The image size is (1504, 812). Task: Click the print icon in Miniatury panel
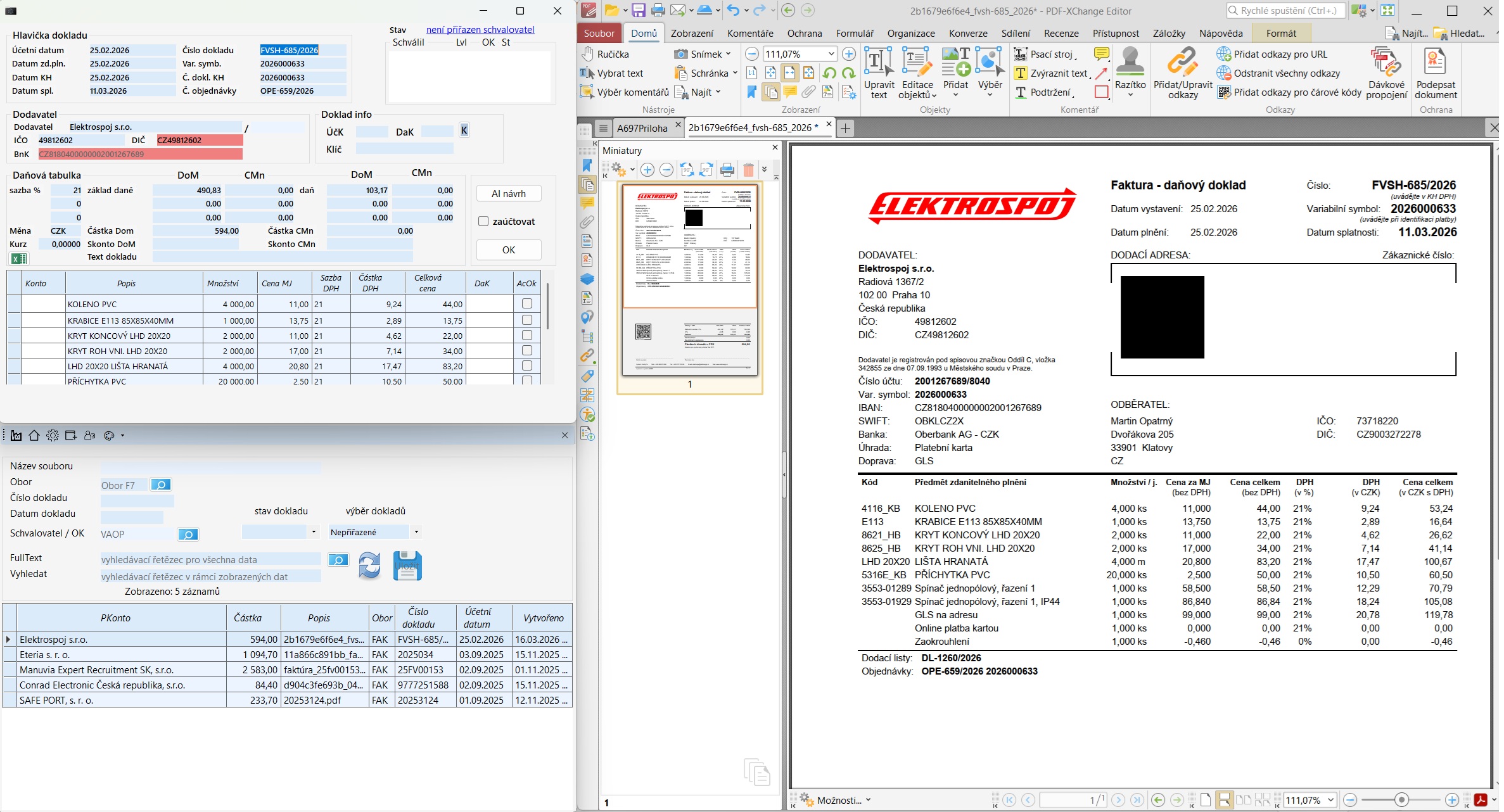click(727, 170)
